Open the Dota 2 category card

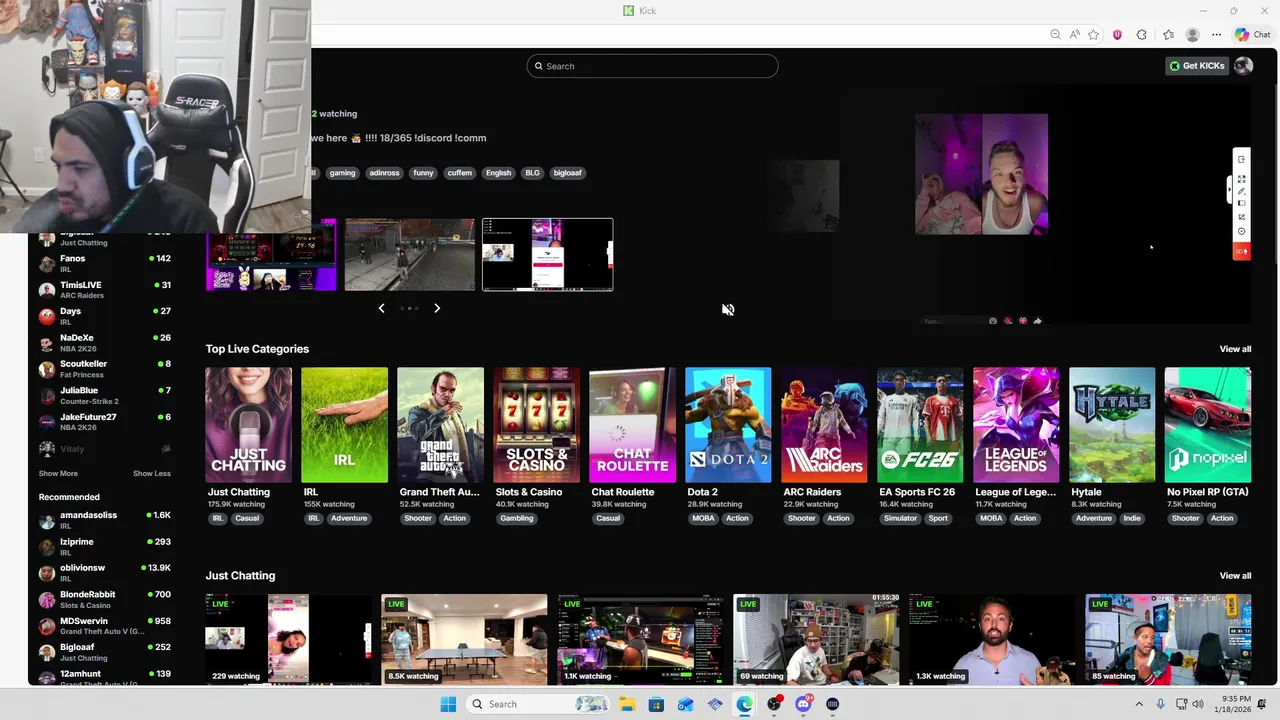click(x=728, y=425)
